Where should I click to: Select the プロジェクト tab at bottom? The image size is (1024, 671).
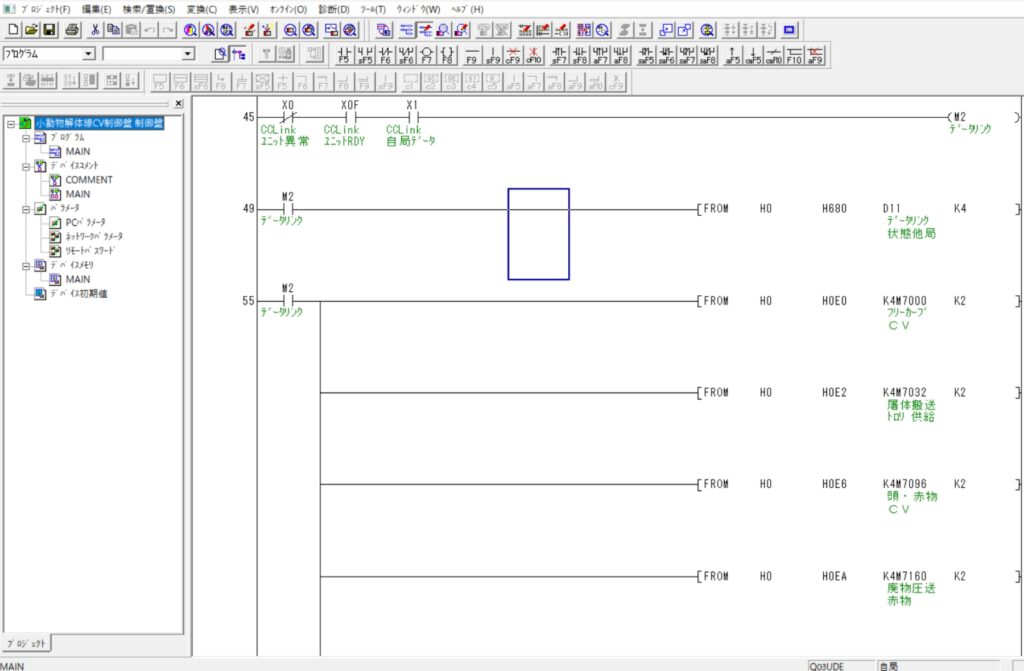click(x=26, y=643)
